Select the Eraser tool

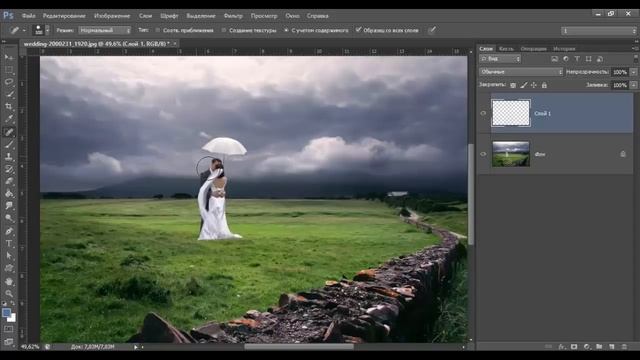click(x=9, y=181)
